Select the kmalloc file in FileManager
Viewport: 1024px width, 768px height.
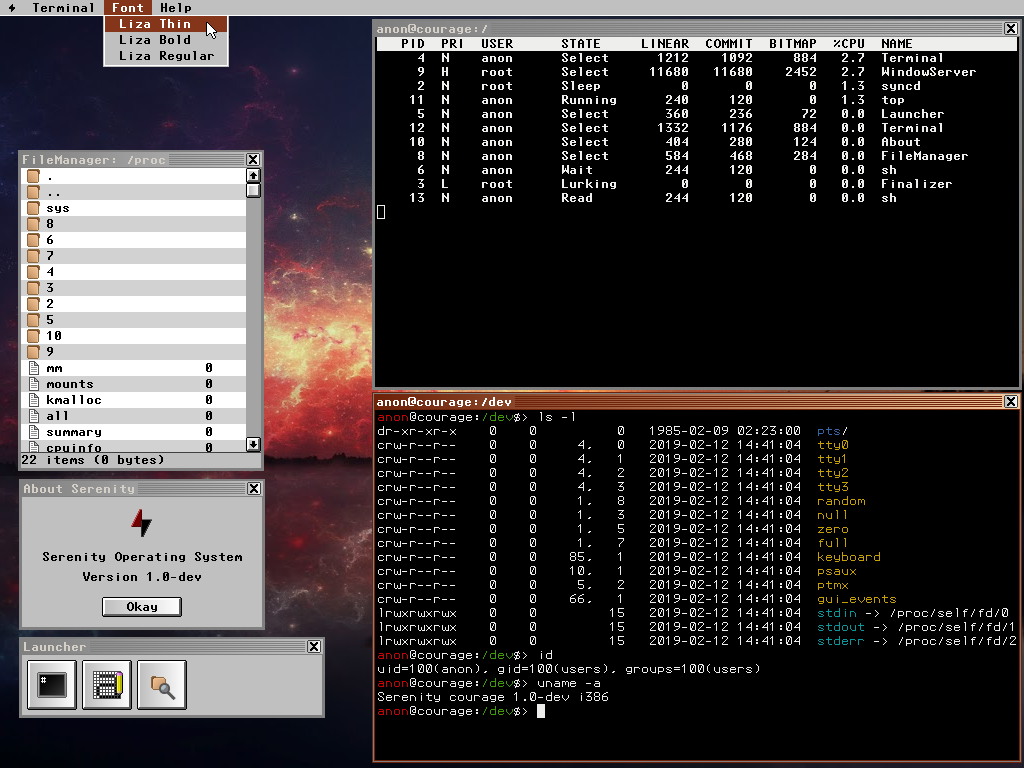73,400
